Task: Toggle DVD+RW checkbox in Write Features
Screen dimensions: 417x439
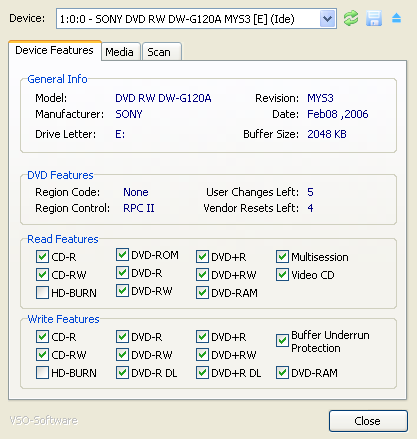Action: 202,355
